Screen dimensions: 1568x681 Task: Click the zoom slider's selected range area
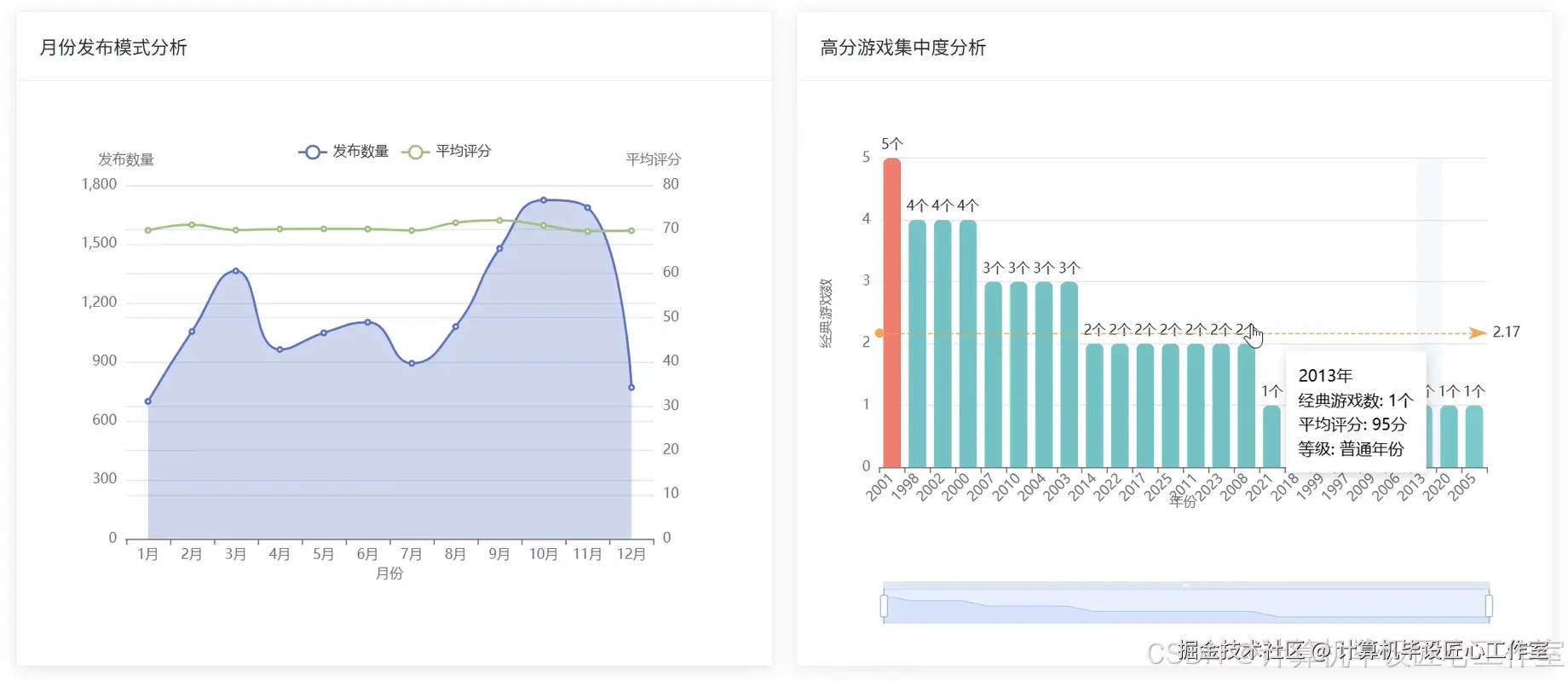(x=1186, y=606)
